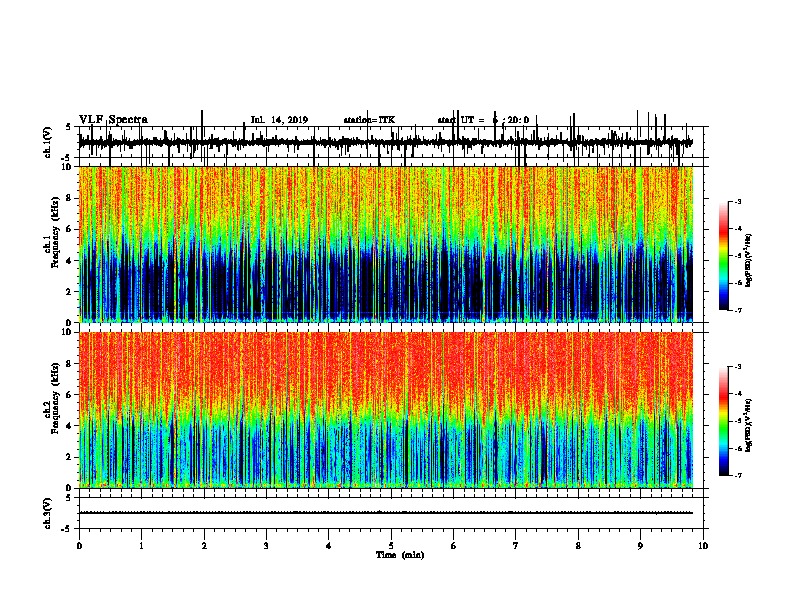Viewport: 792px width, 612px height.
Task: Click the "-5" label on the ch.2 color bar
Action: (738, 421)
